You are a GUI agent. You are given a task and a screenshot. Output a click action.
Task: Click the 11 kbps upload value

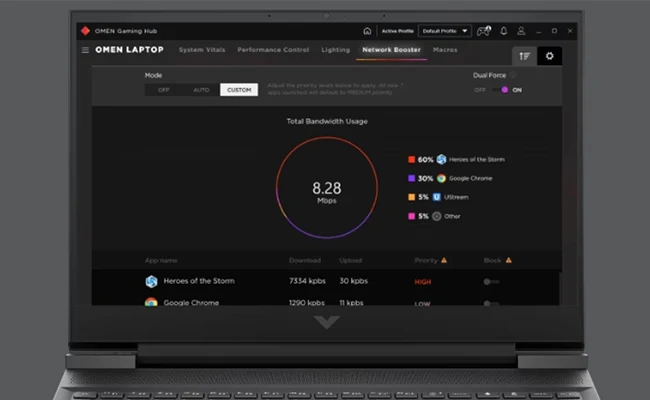(x=352, y=303)
